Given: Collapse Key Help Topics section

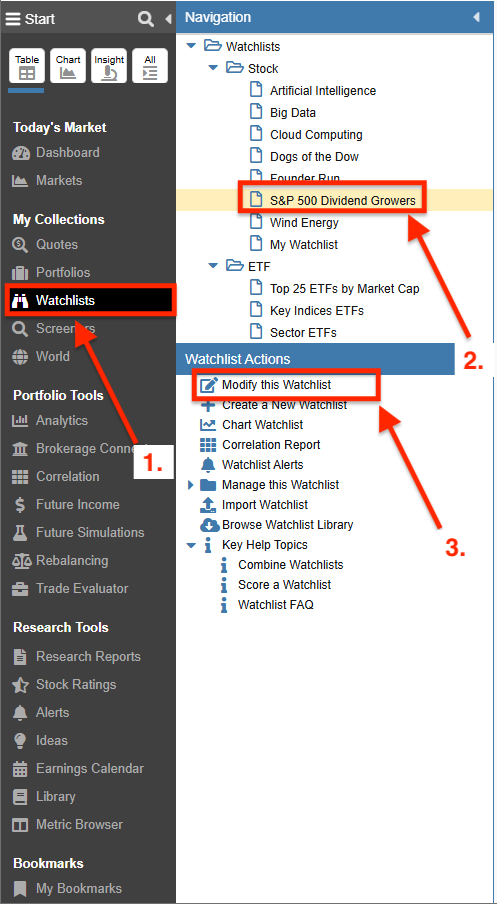Looking at the screenshot, I should coord(192,545).
